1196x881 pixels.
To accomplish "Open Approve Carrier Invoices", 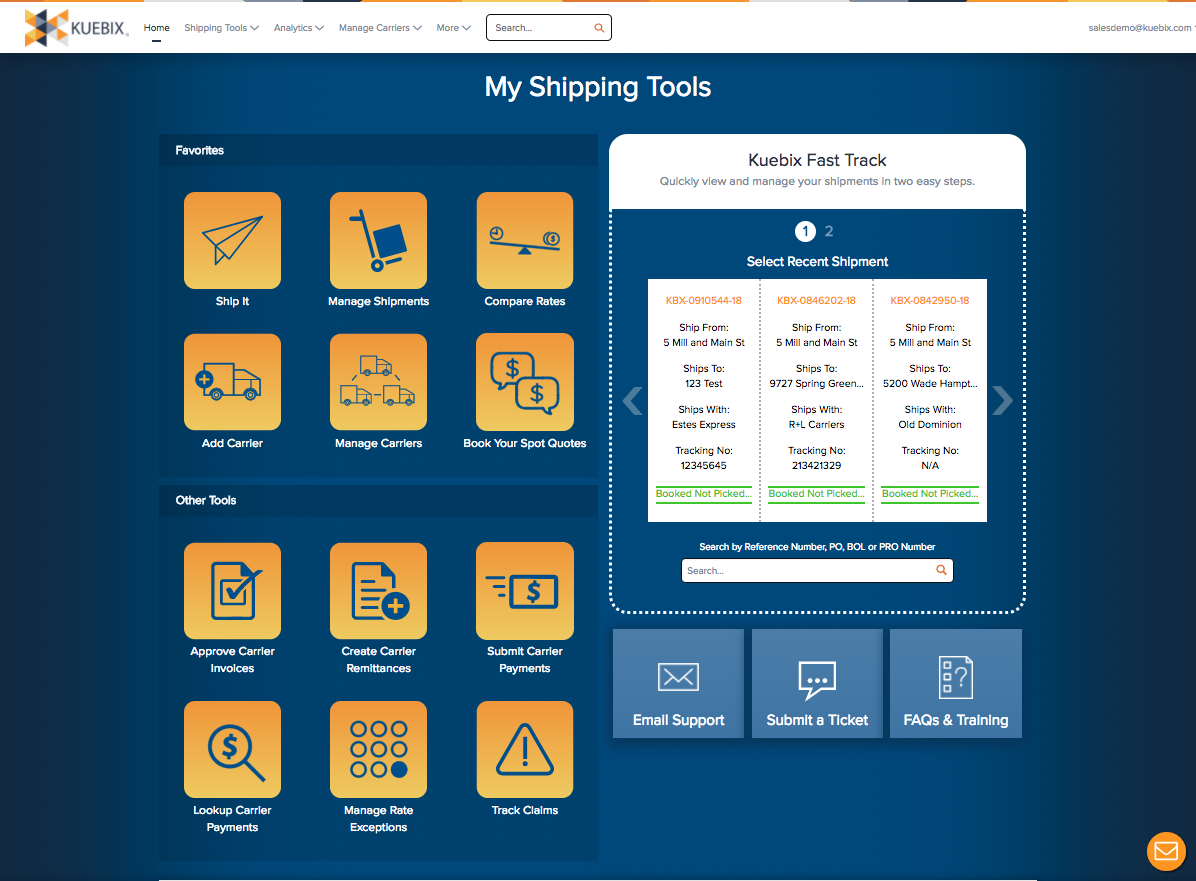I will click(232, 591).
